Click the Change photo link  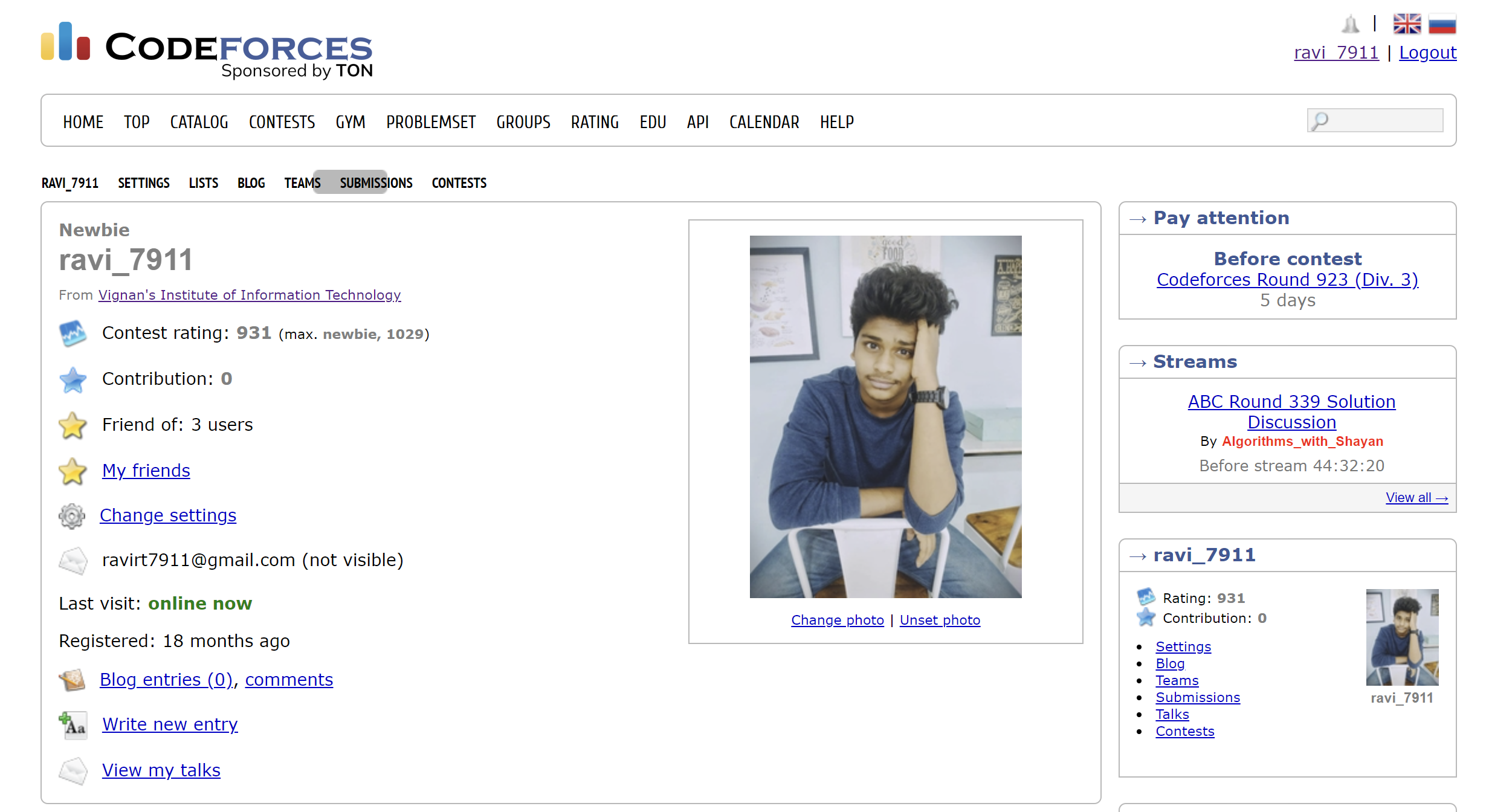tap(837, 620)
